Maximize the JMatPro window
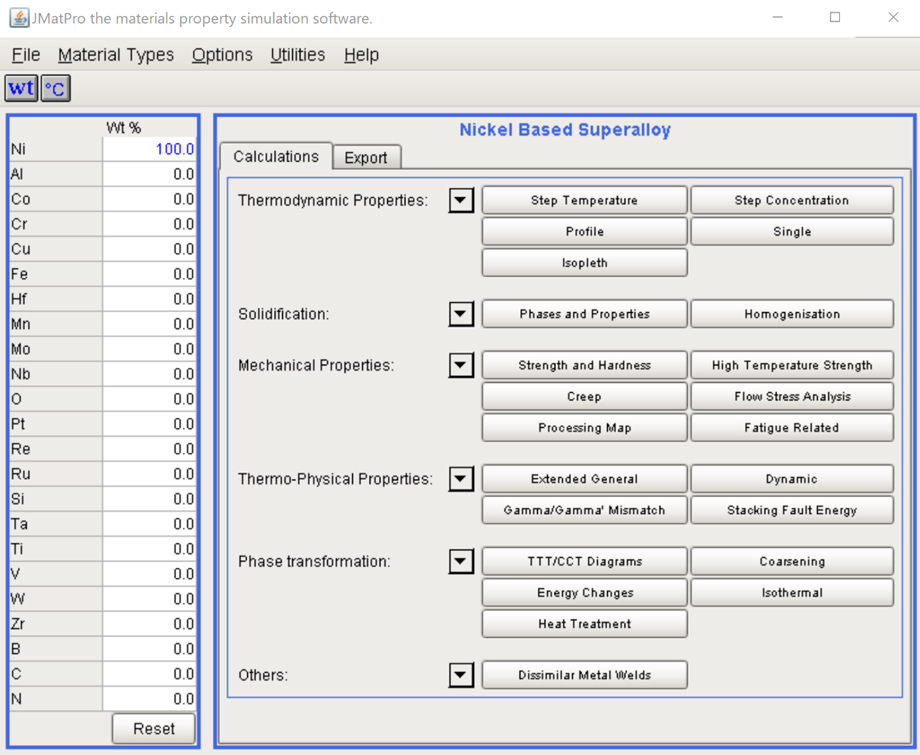The height and width of the screenshot is (755, 920). [835, 18]
